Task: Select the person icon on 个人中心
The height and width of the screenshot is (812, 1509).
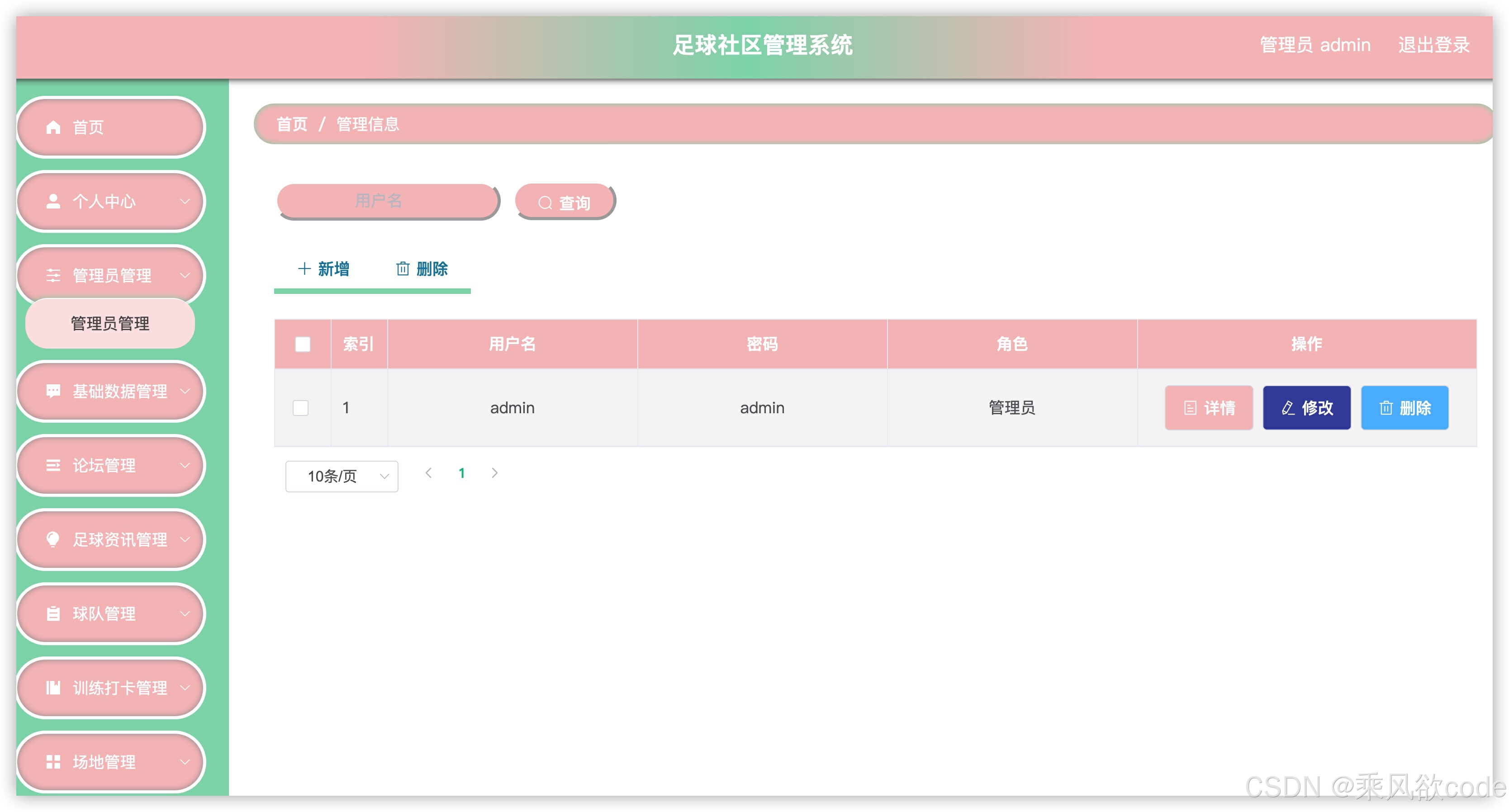Action: pyautogui.click(x=53, y=201)
